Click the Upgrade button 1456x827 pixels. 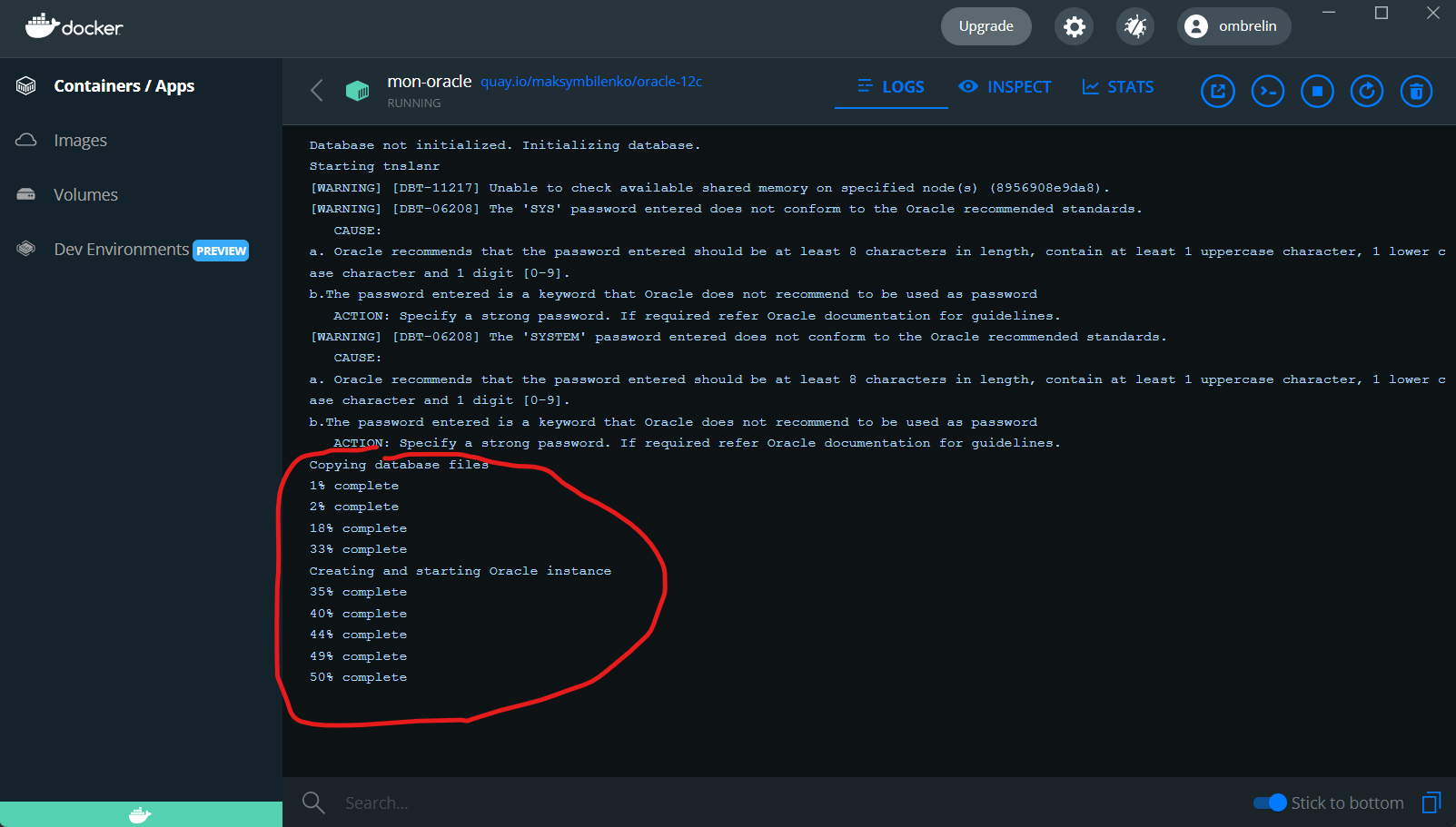coord(986,26)
